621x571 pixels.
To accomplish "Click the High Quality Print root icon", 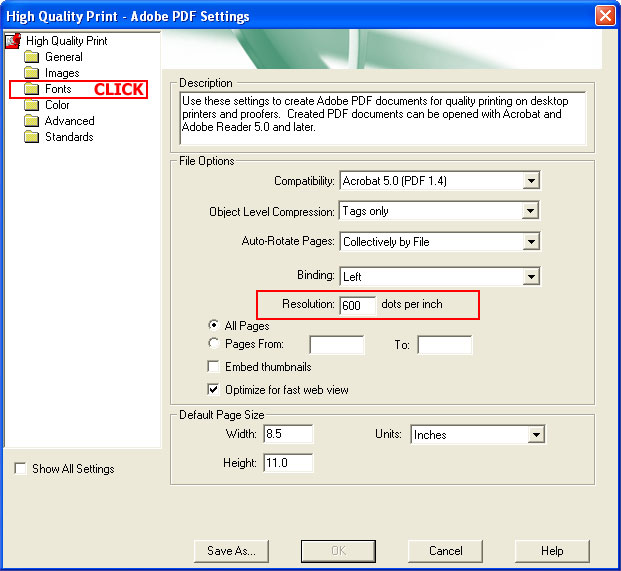I will pyautogui.click(x=14, y=41).
